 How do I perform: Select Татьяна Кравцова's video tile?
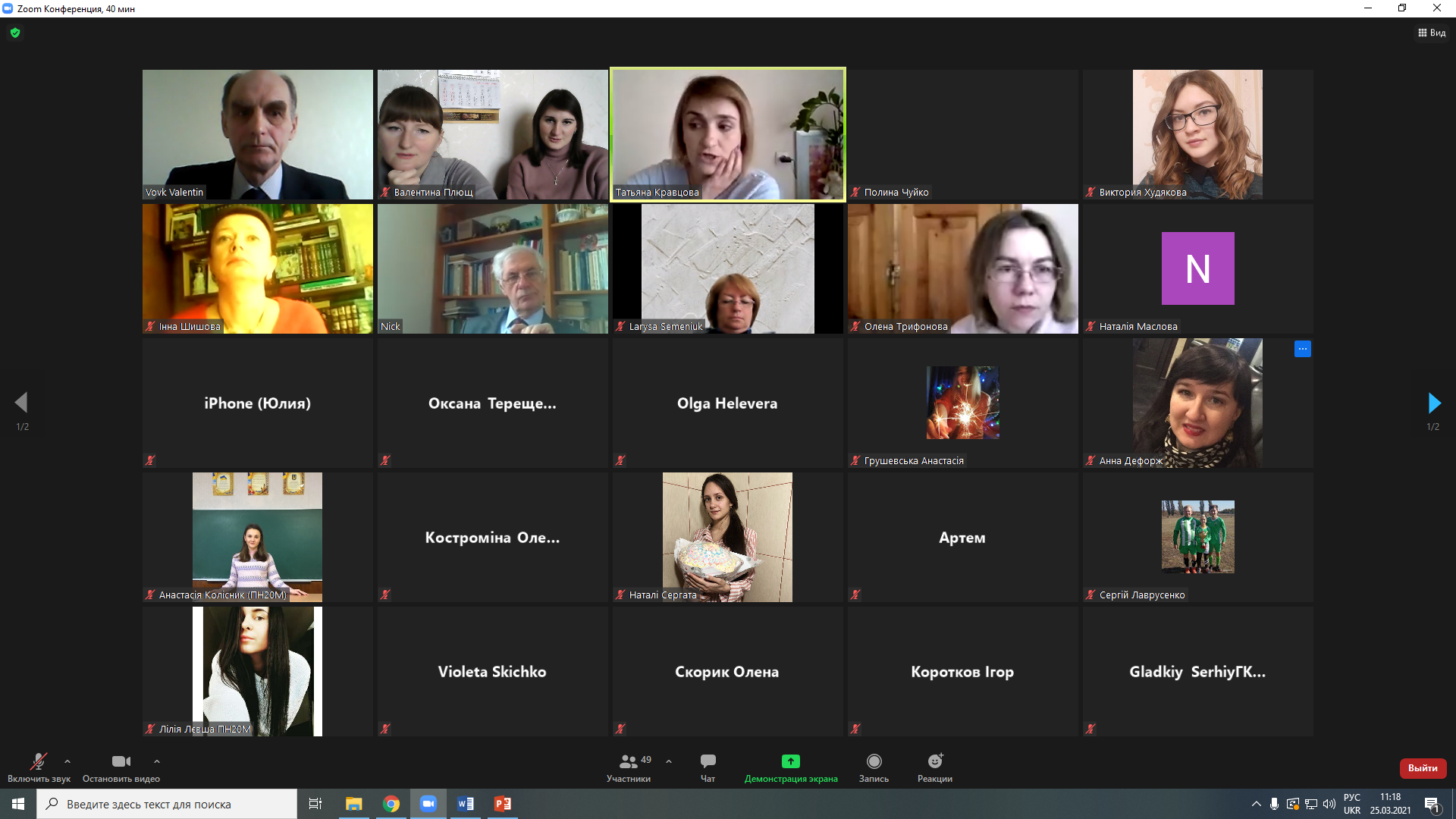point(727,134)
